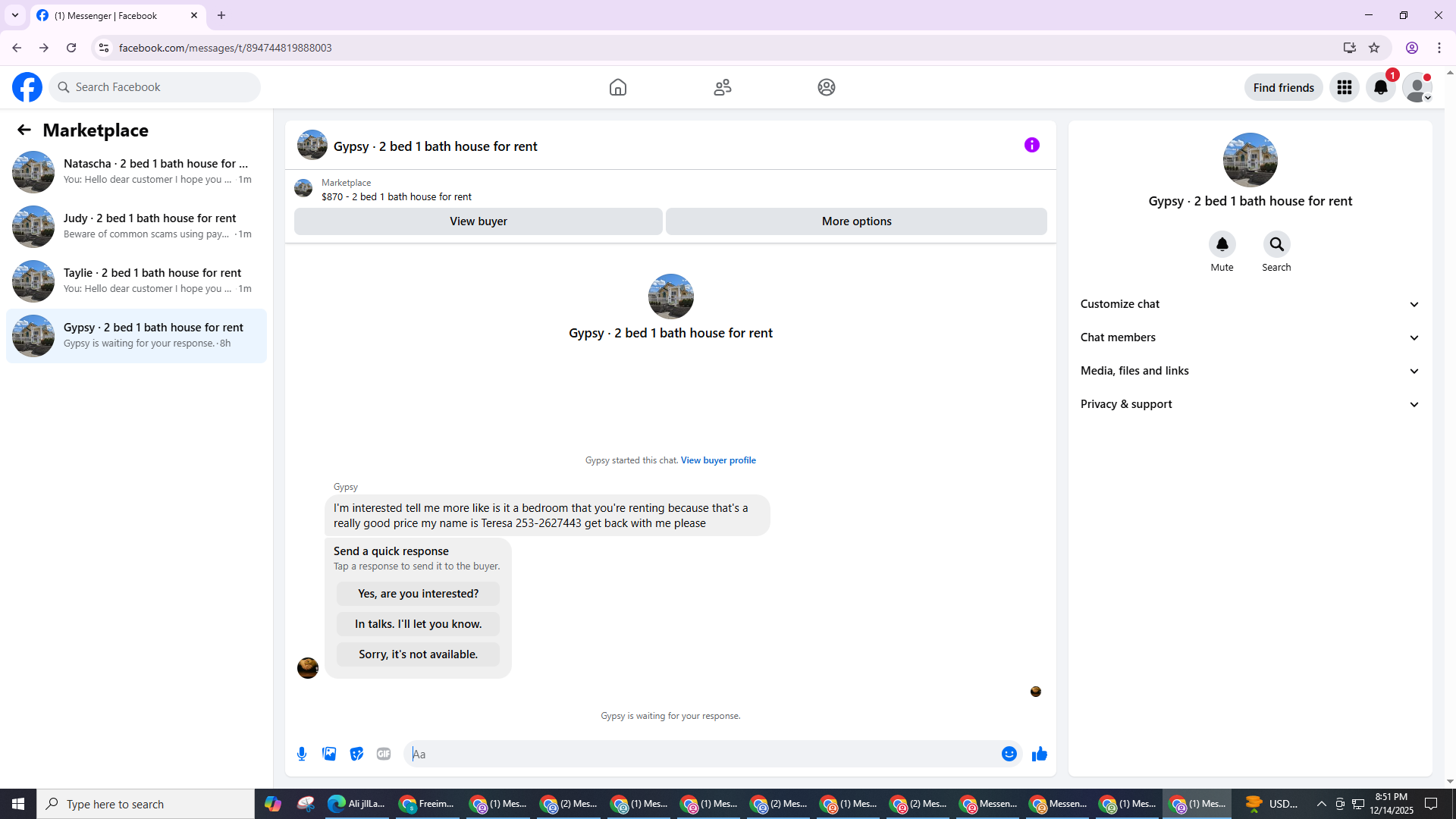
Task: Open the emoji picker in message box
Action: pos(1009,754)
